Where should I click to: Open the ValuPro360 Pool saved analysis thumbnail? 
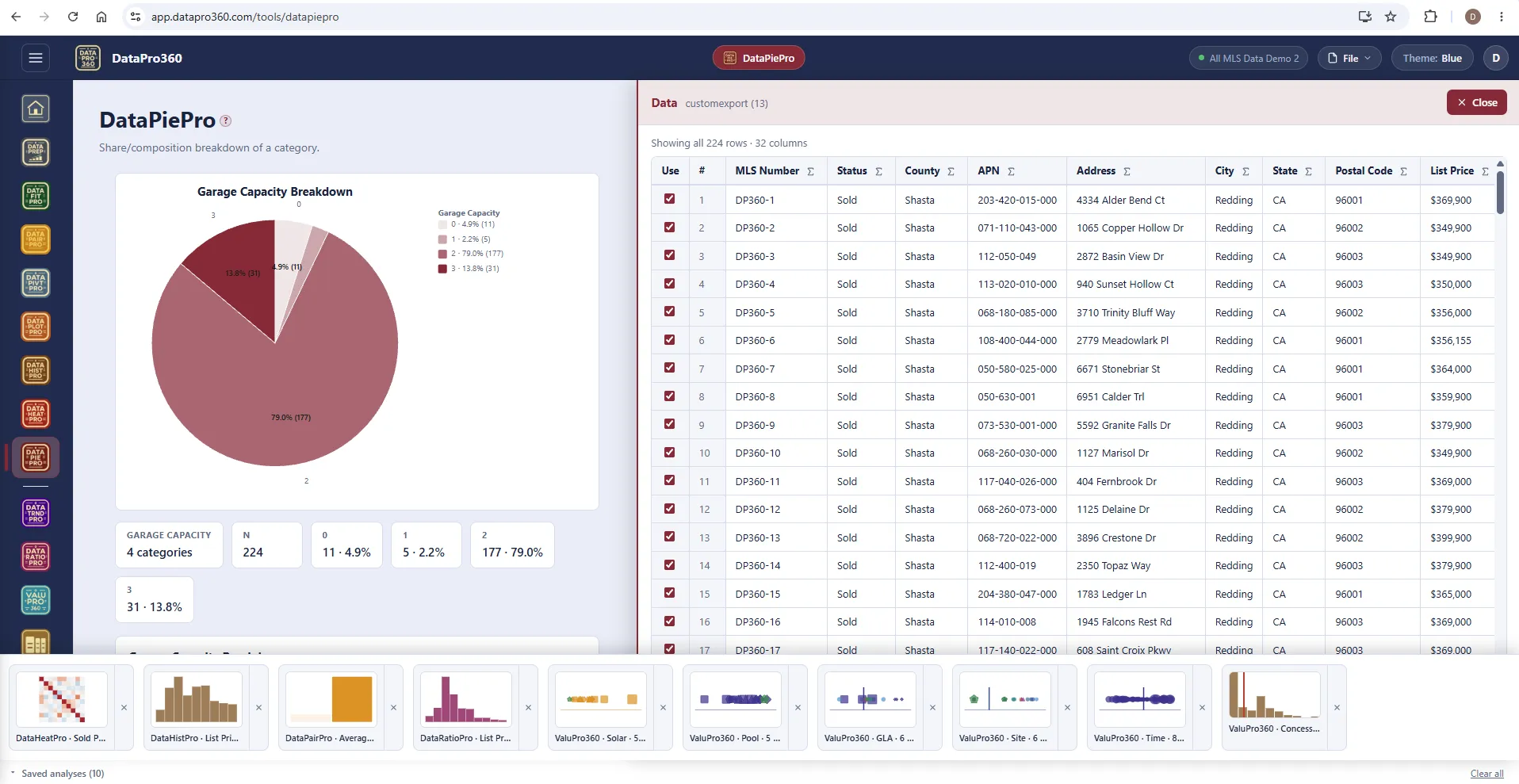[x=736, y=699]
